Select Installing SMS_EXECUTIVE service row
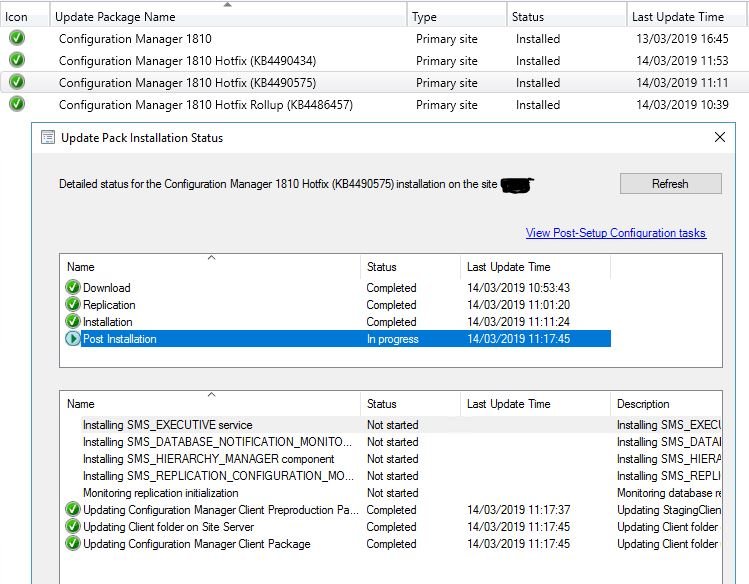Image resolution: width=749 pixels, height=584 pixels. [392, 425]
